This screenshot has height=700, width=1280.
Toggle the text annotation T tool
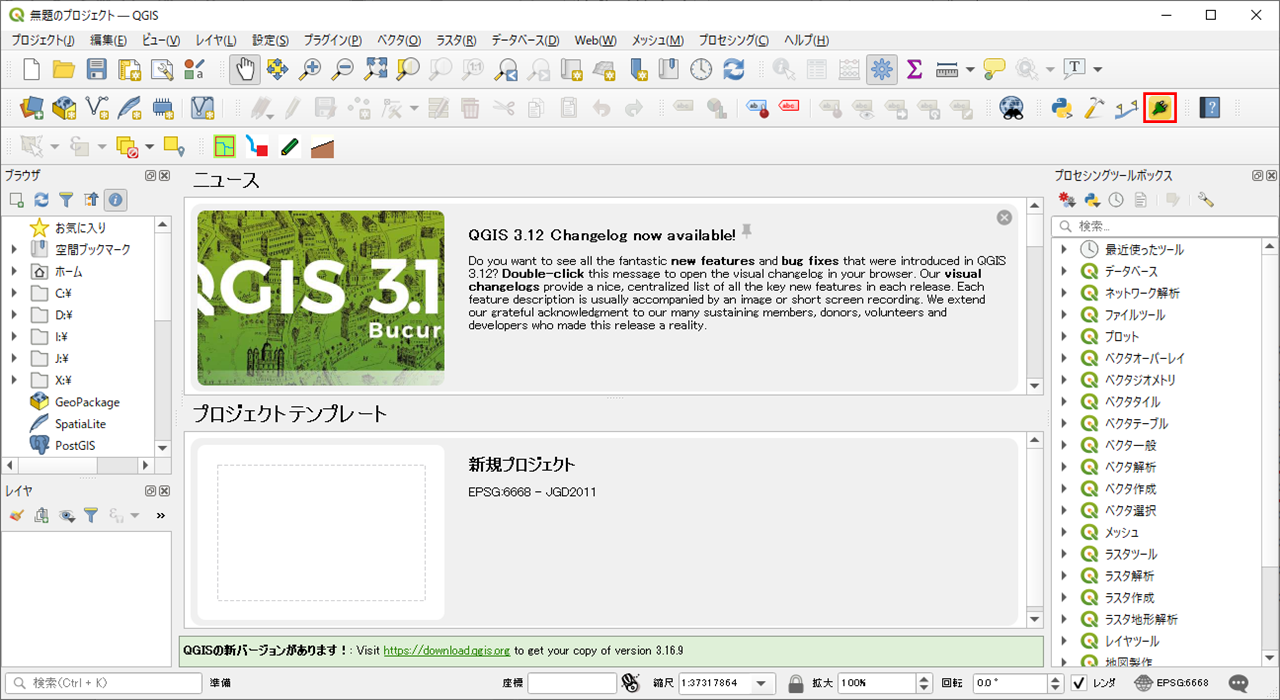point(1075,69)
